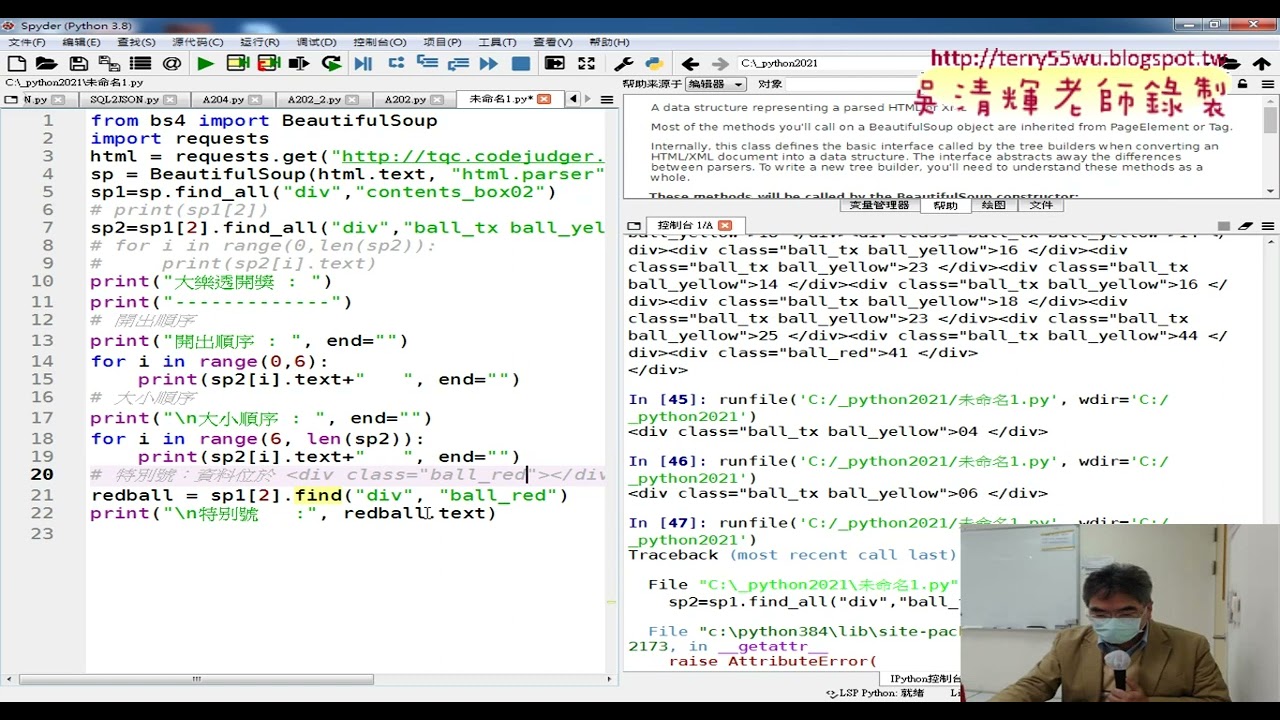Stop debugging with blue square icon

point(520,63)
